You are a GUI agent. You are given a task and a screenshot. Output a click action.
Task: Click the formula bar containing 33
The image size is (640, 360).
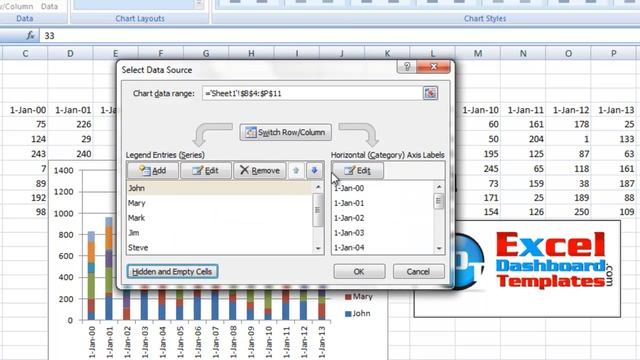click(339, 36)
